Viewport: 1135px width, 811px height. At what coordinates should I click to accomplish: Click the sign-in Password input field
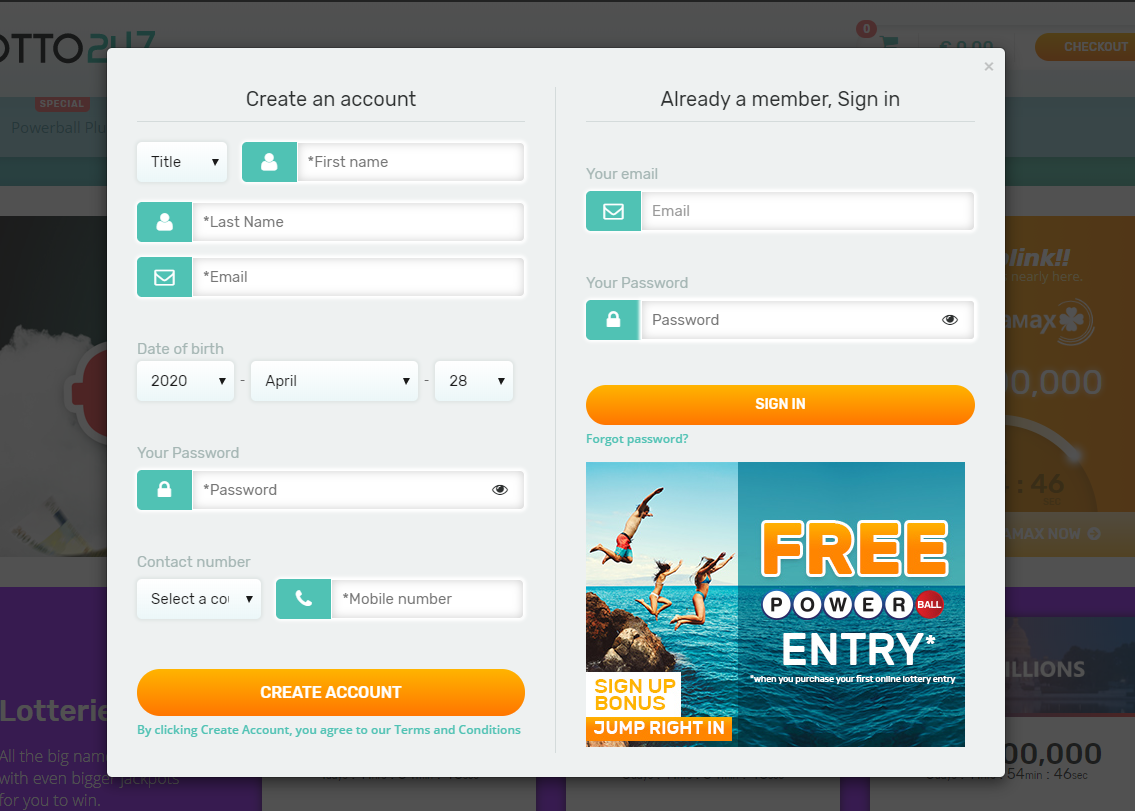pos(808,319)
